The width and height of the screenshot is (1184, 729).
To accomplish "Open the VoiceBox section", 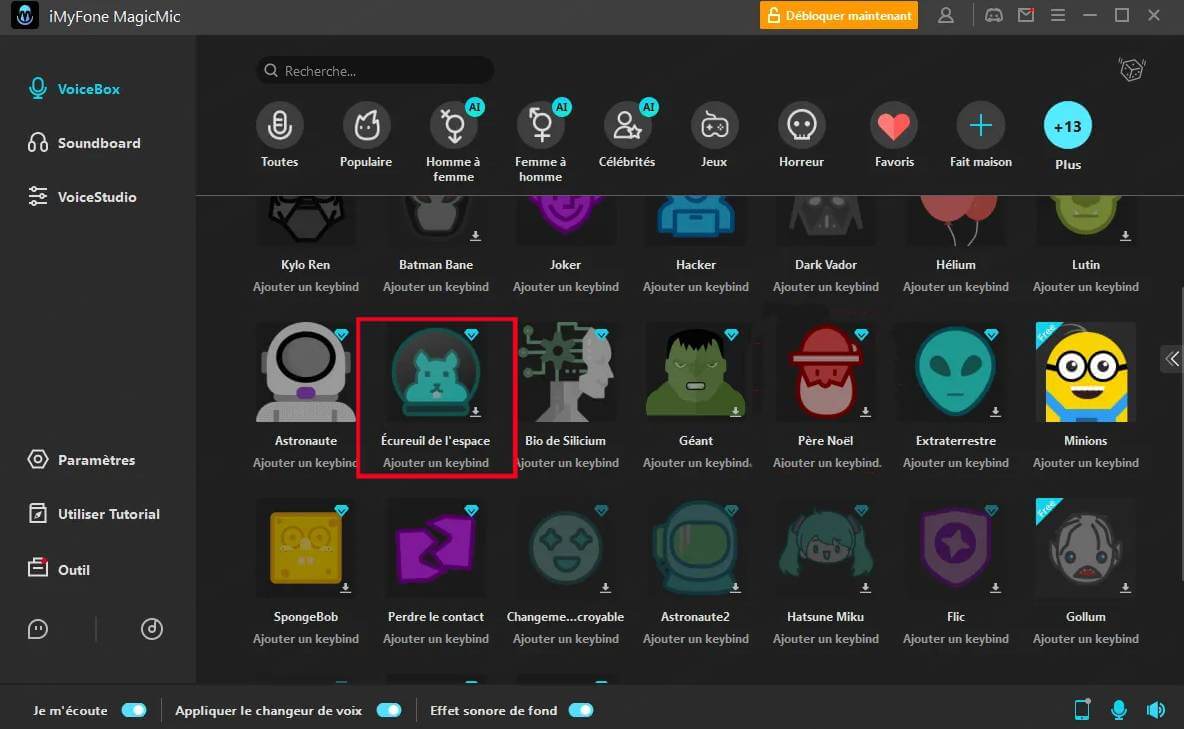I will [x=74, y=89].
